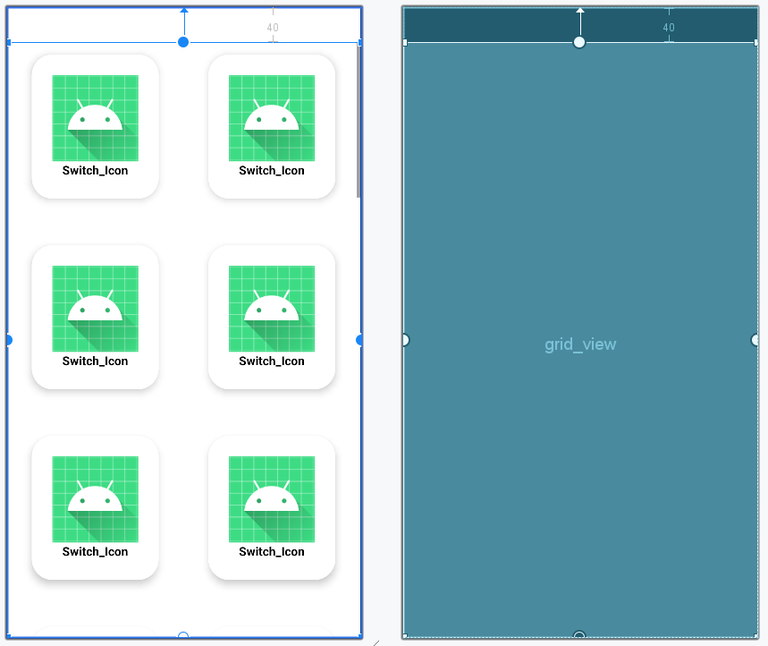Click the right constraint anchor in blueprint view

755,340
